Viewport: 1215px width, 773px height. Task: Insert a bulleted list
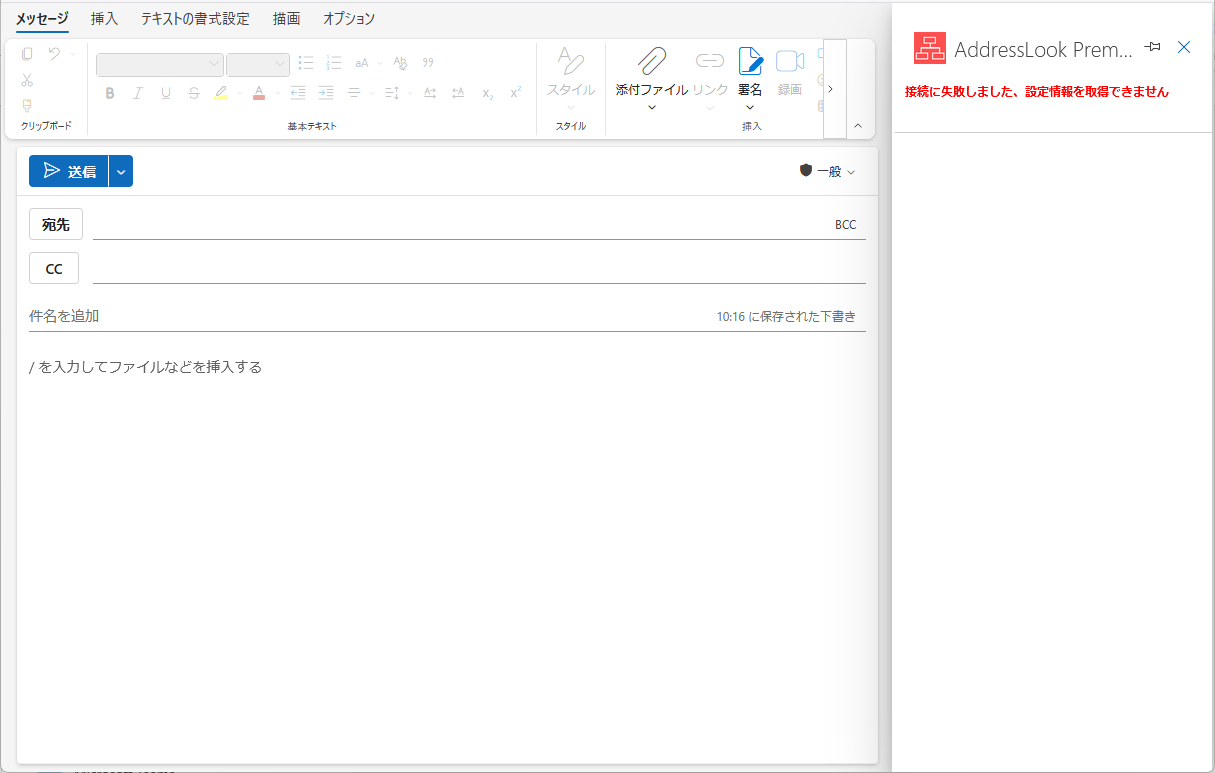[x=306, y=63]
